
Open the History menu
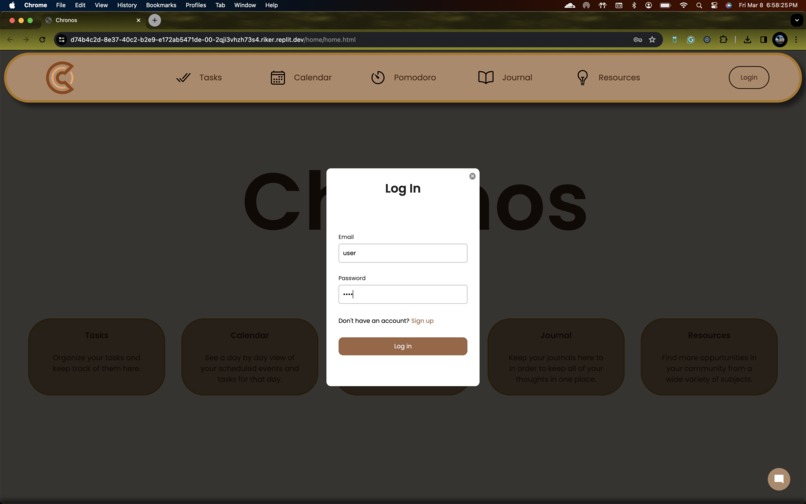pos(126,5)
